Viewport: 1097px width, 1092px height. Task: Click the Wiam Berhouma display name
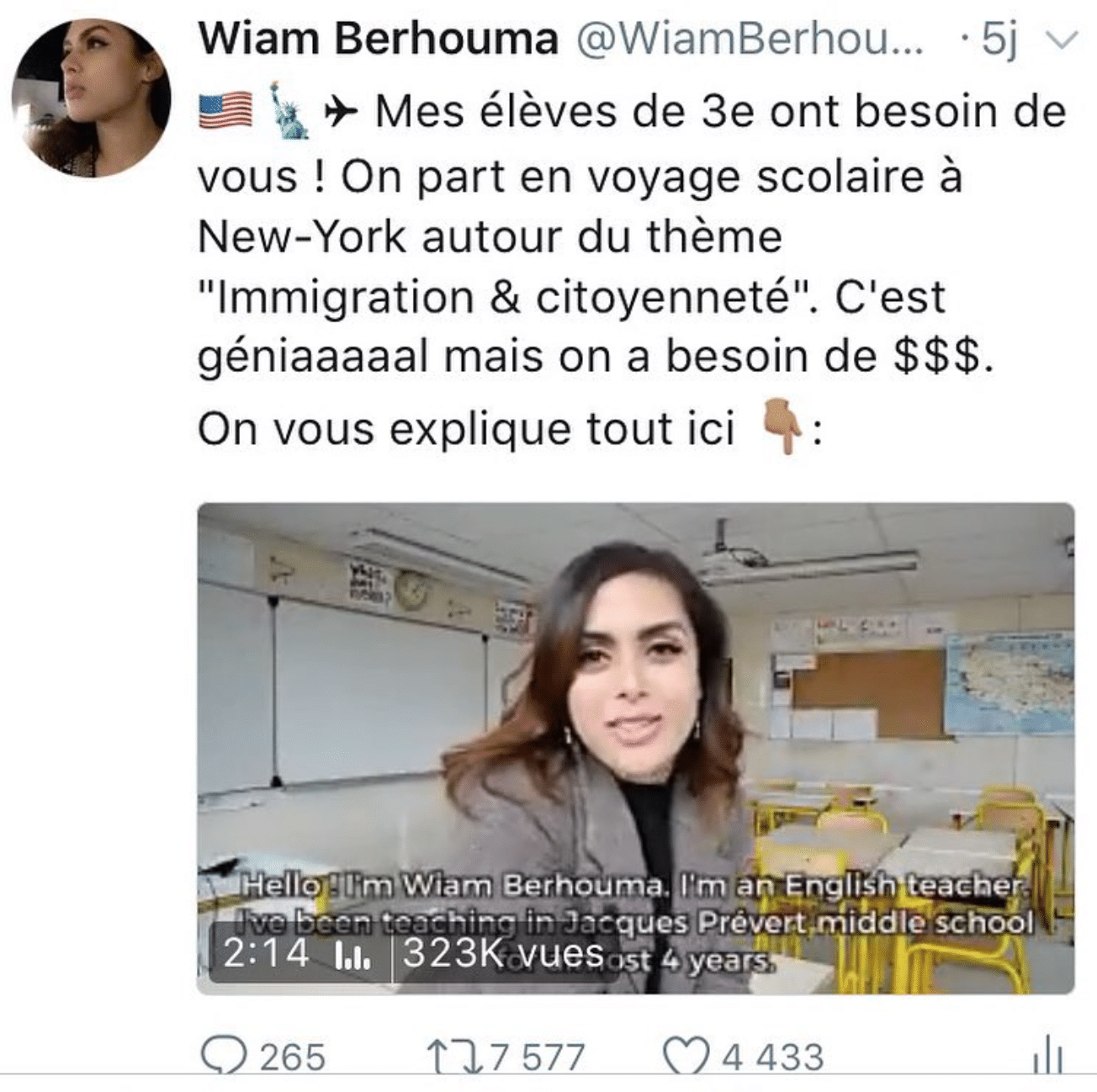coord(378,39)
